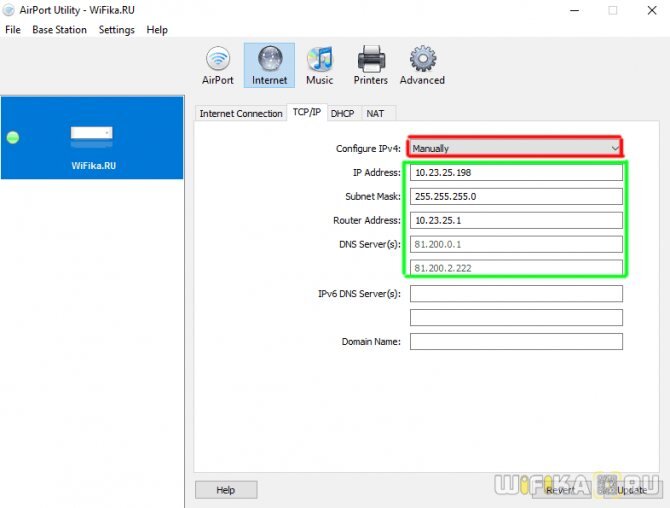Open the Settings menu
The height and width of the screenshot is (508, 670).
point(117,30)
